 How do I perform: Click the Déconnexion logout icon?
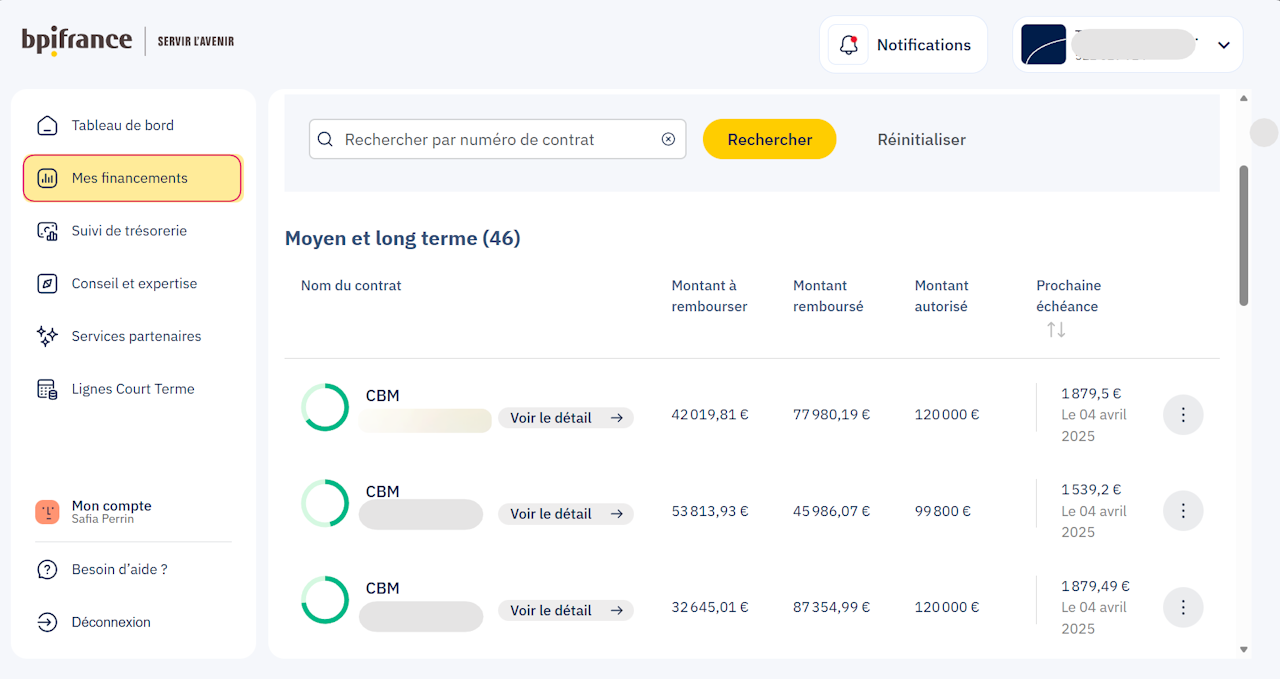[x=47, y=623]
